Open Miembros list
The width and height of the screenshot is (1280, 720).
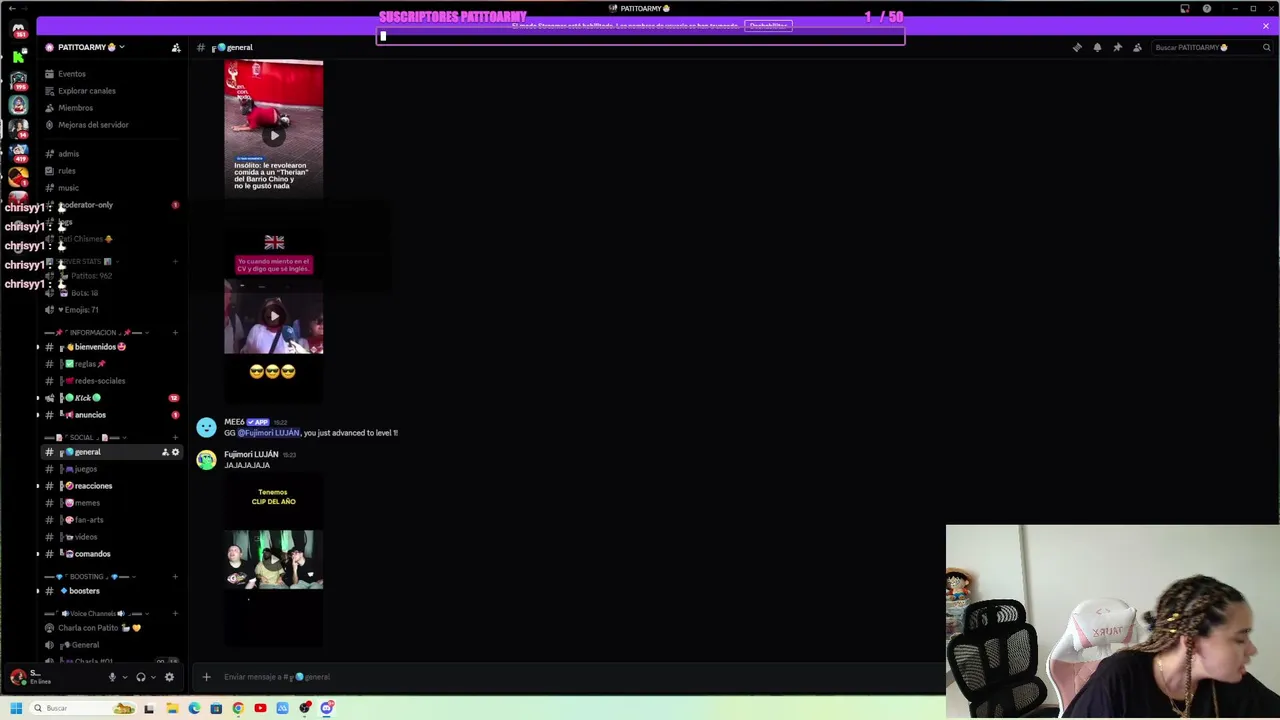pos(111,108)
